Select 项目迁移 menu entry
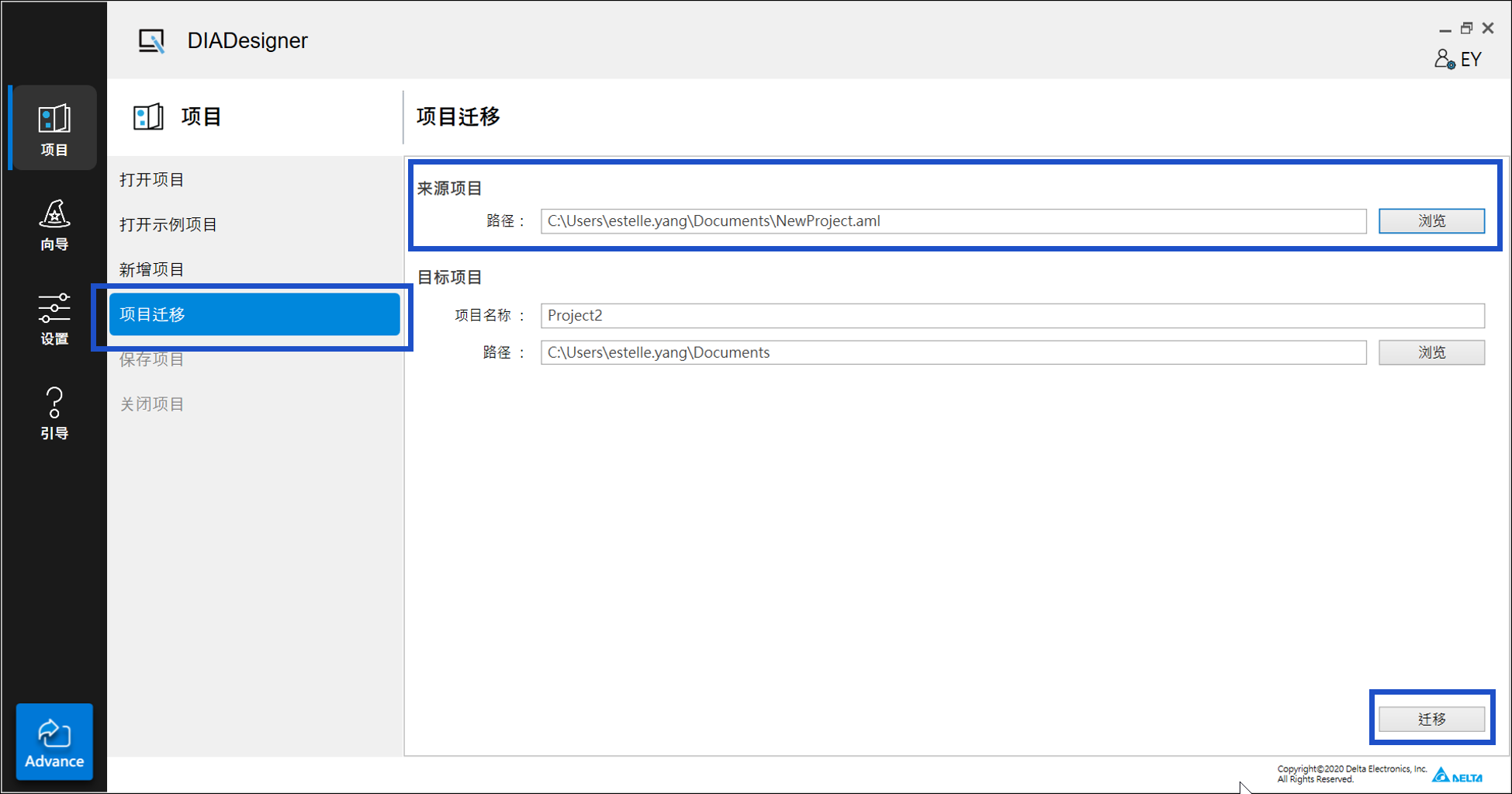 pos(254,314)
